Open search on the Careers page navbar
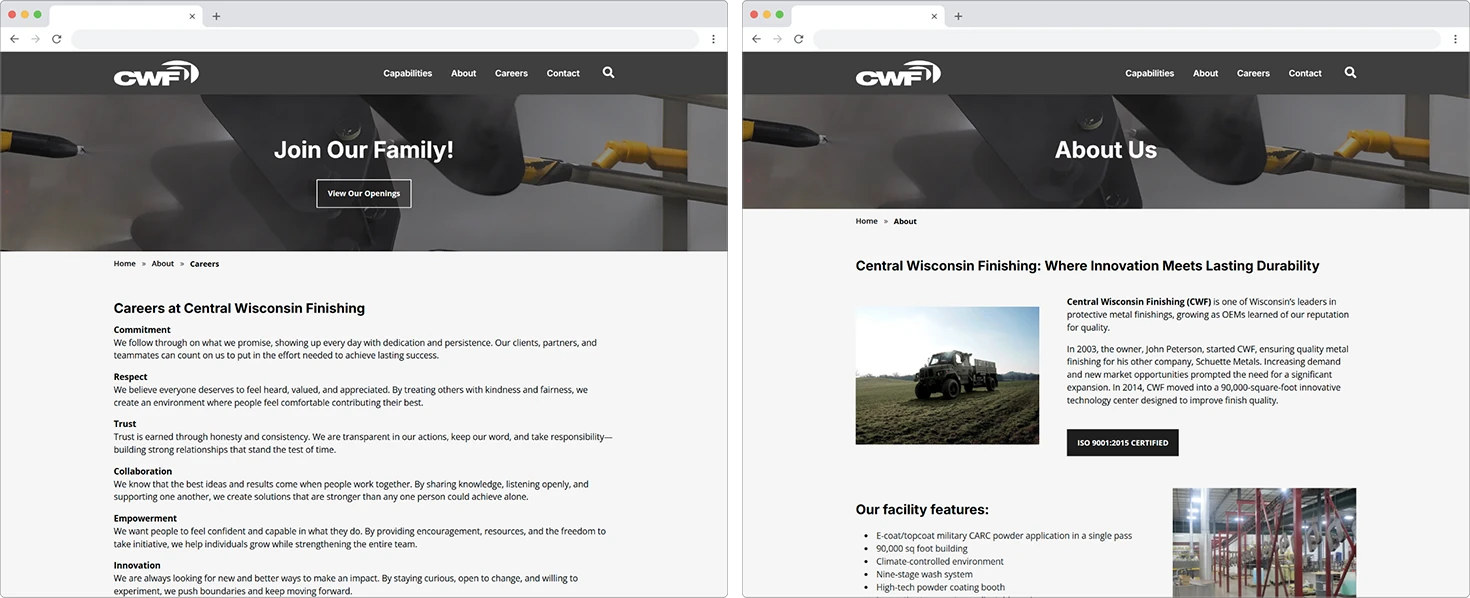The image size is (1470, 598). click(608, 72)
